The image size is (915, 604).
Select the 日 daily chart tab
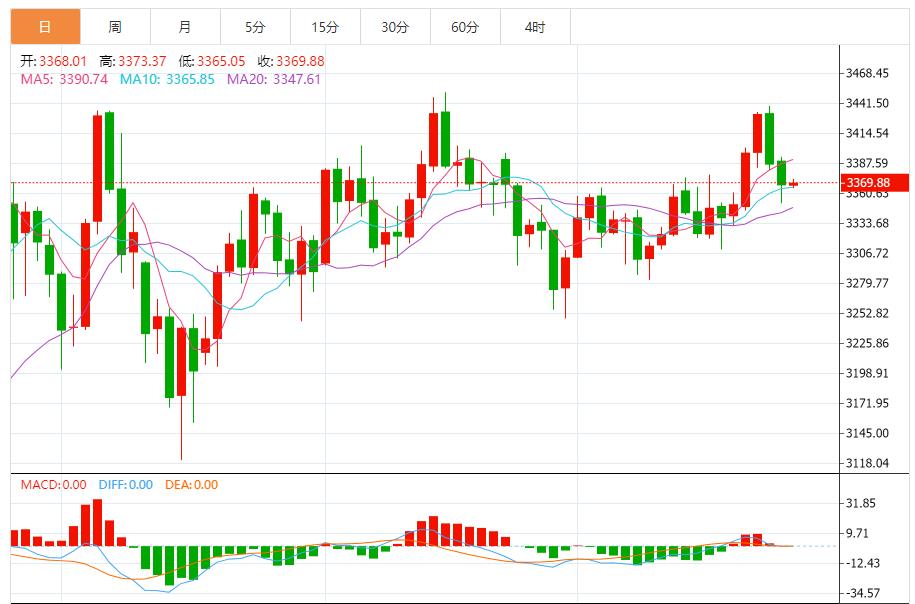click(x=45, y=27)
